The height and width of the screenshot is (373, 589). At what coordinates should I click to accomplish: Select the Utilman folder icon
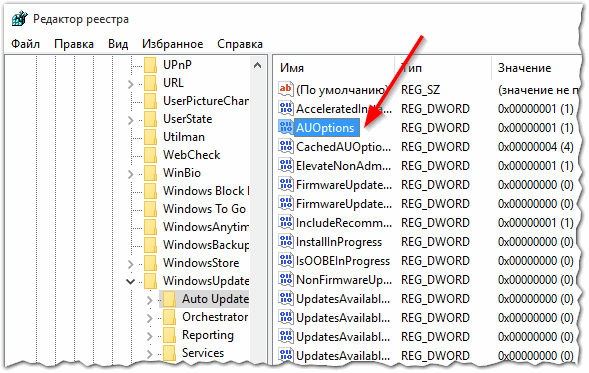150,137
